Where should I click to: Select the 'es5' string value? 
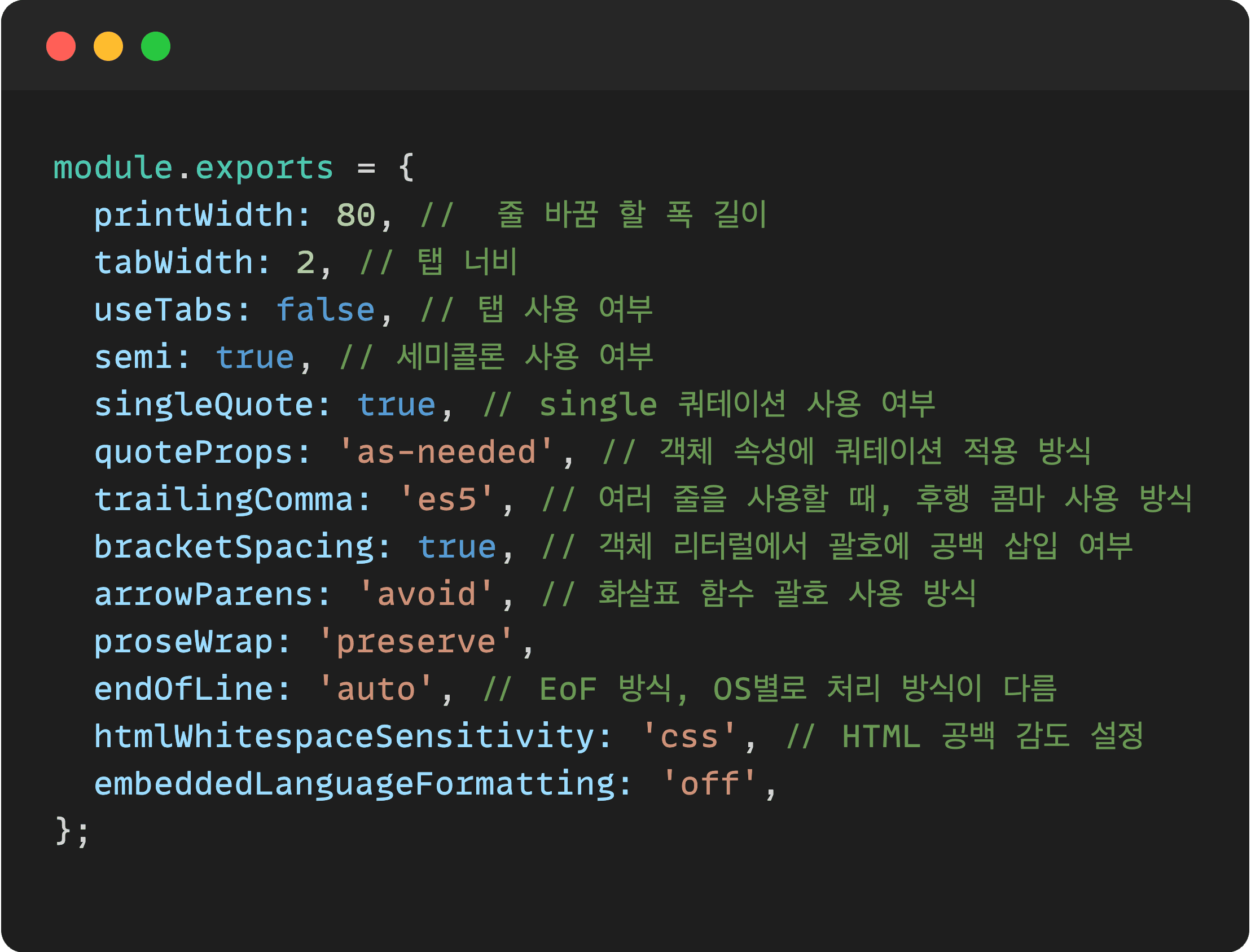446,500
